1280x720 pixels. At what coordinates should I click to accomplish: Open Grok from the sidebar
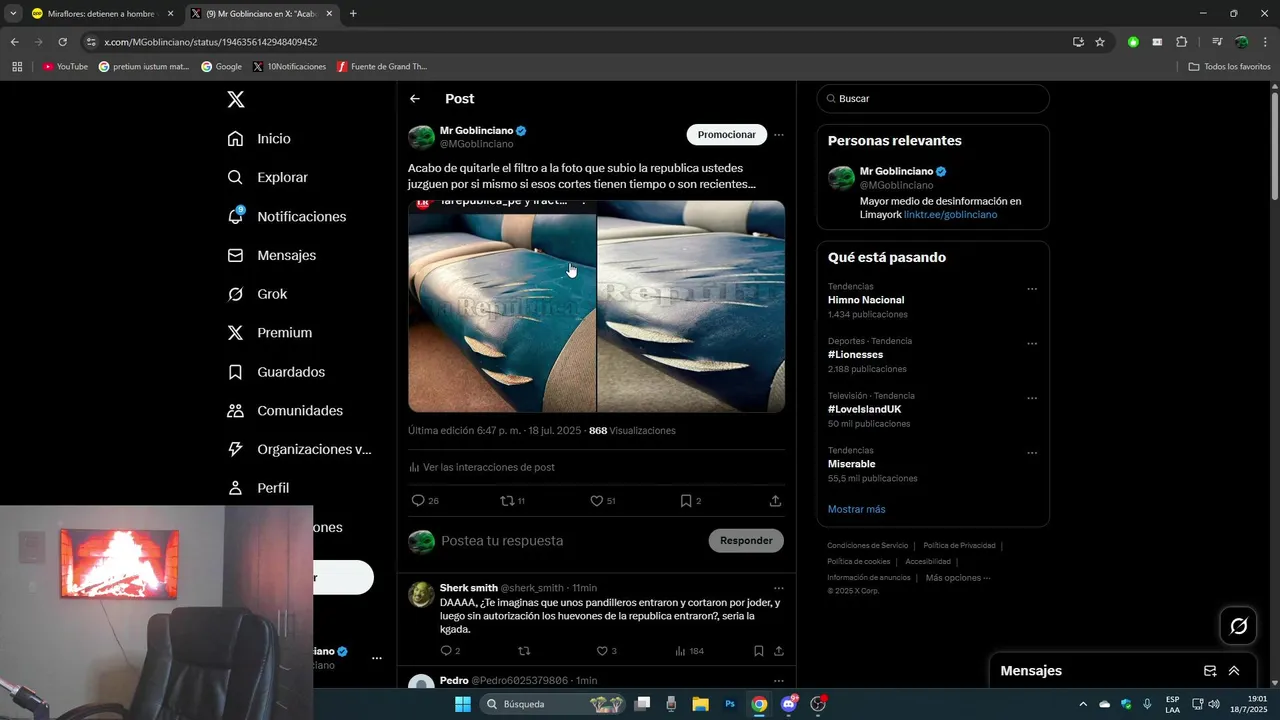pos(257,294)
